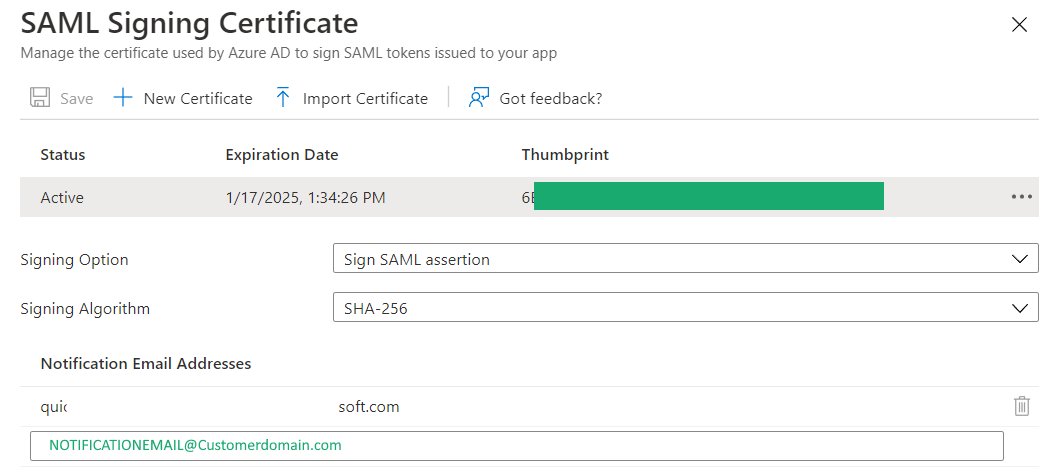This screenshot has width=1050, height=475.
Task: Click the plus icon for New Certificate
Action: coord(123,98)
